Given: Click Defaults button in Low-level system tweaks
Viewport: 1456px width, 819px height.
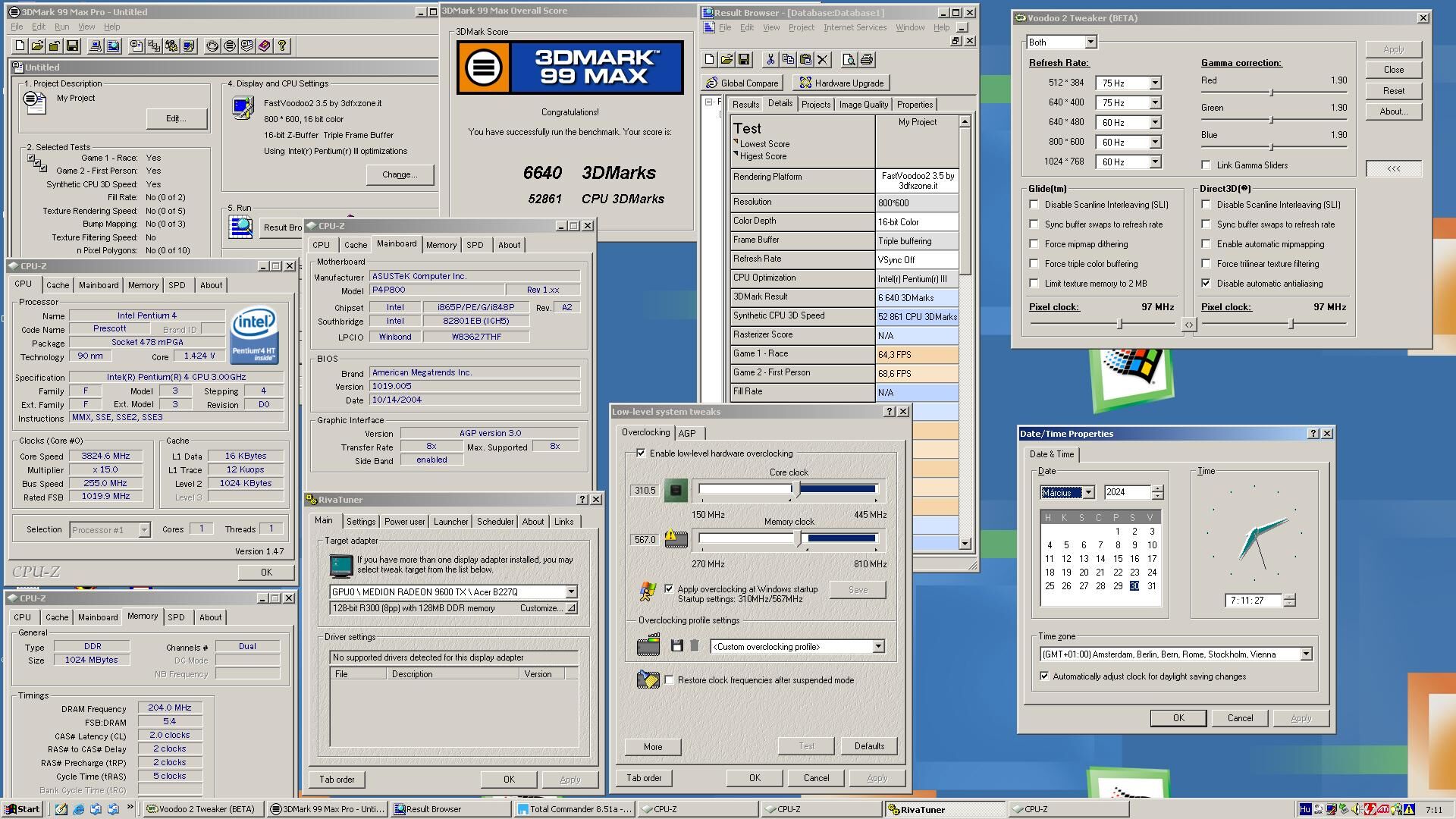Looking at the screenshot, I should tap(869, 746).
